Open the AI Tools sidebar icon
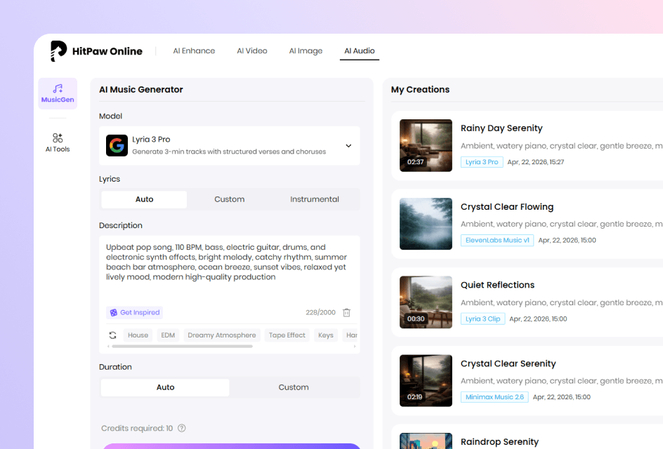663x449 pixels. pyautogui.click(x=58, y=142)
